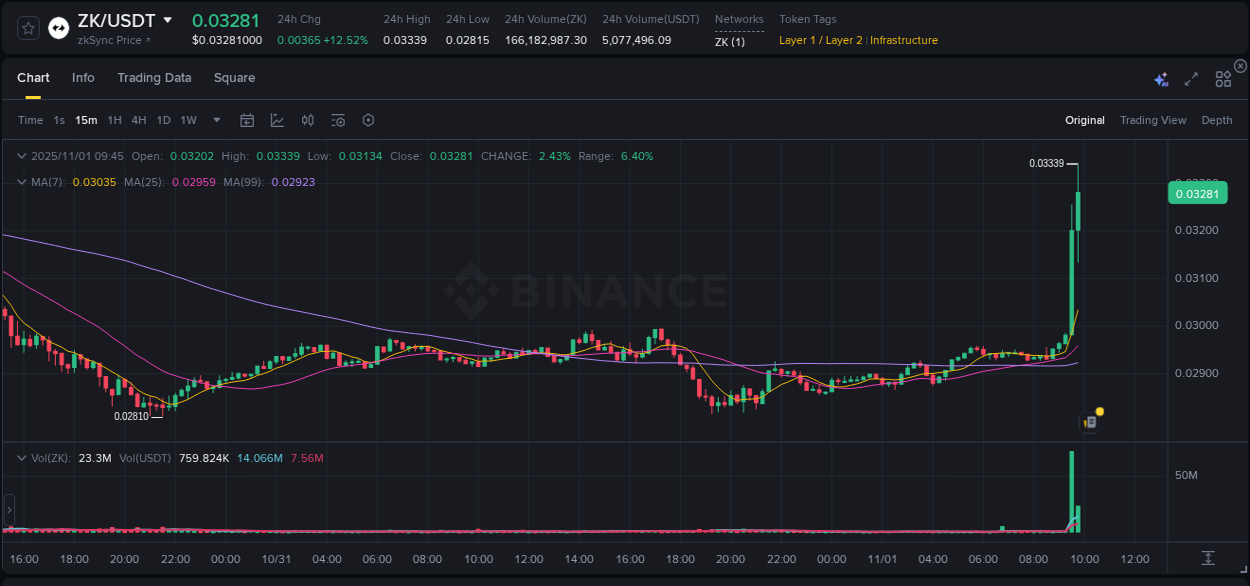The image size is (1250, 586).
Task: Select the line chart style icon
Action: [x=277, y=120]
